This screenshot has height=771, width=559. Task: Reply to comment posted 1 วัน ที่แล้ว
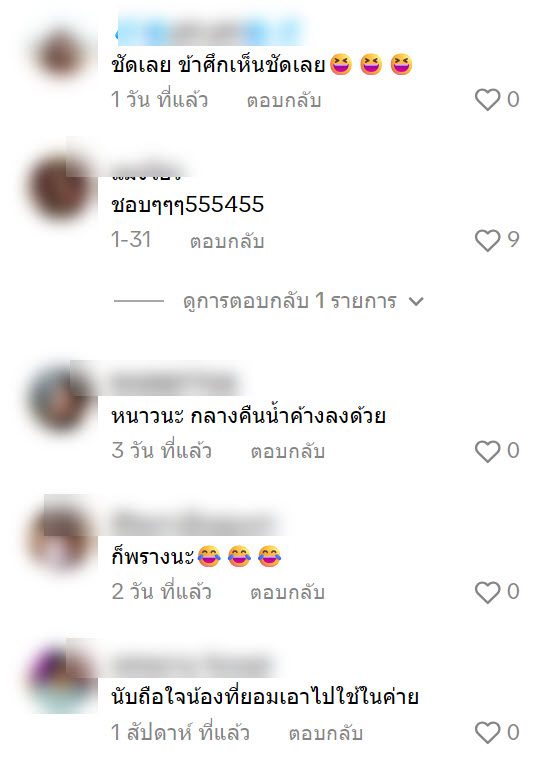284,100
